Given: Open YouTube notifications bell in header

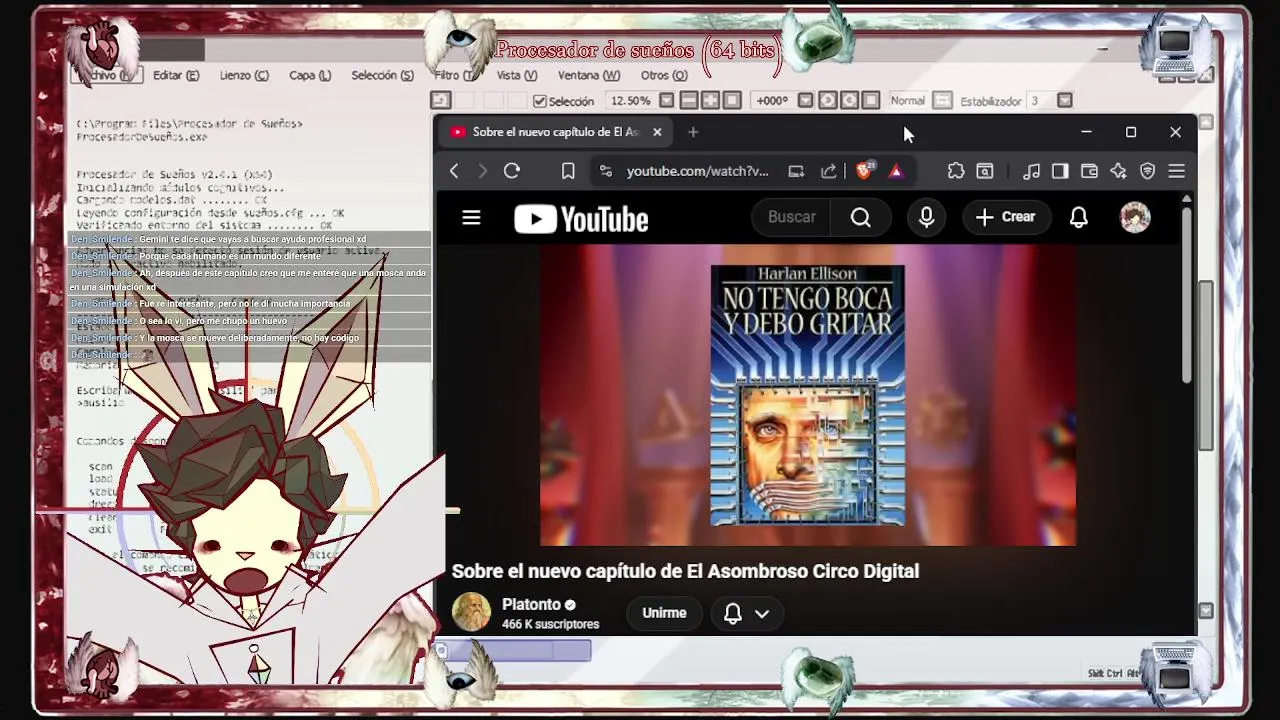Looking at the screenshot, I should pos(1078,217).
